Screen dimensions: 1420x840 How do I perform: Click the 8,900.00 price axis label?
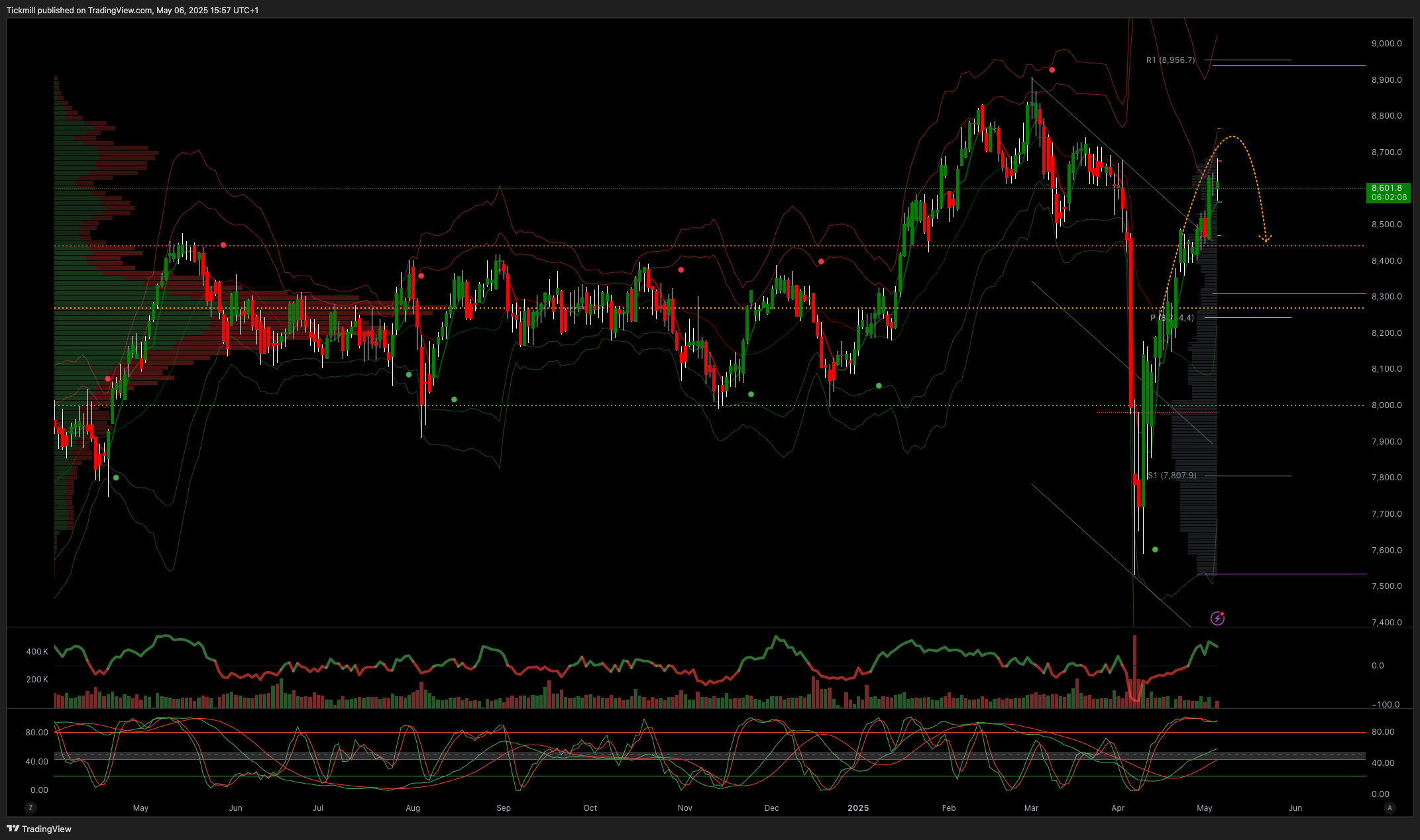[x=1387, y=80]
